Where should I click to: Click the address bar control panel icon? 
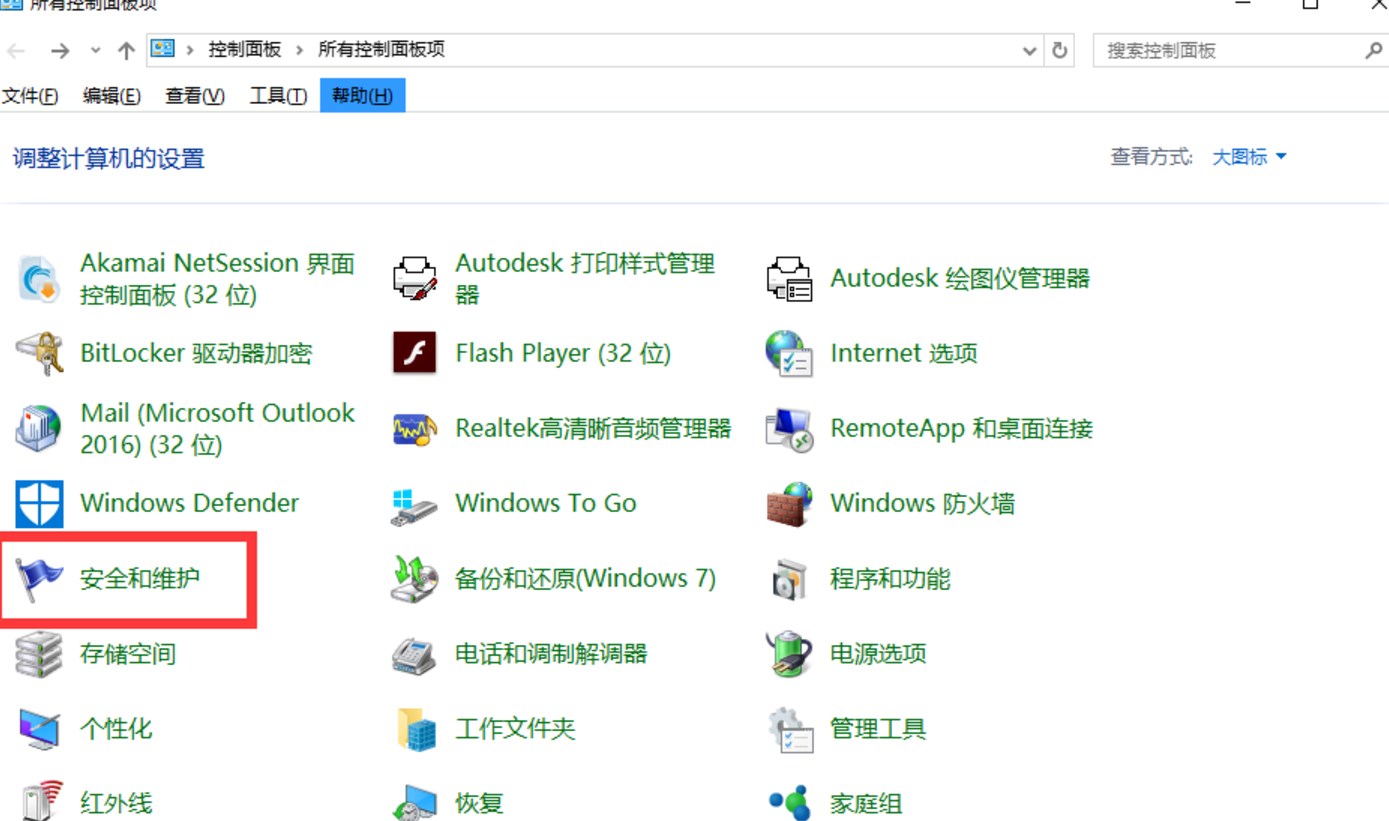163,49
